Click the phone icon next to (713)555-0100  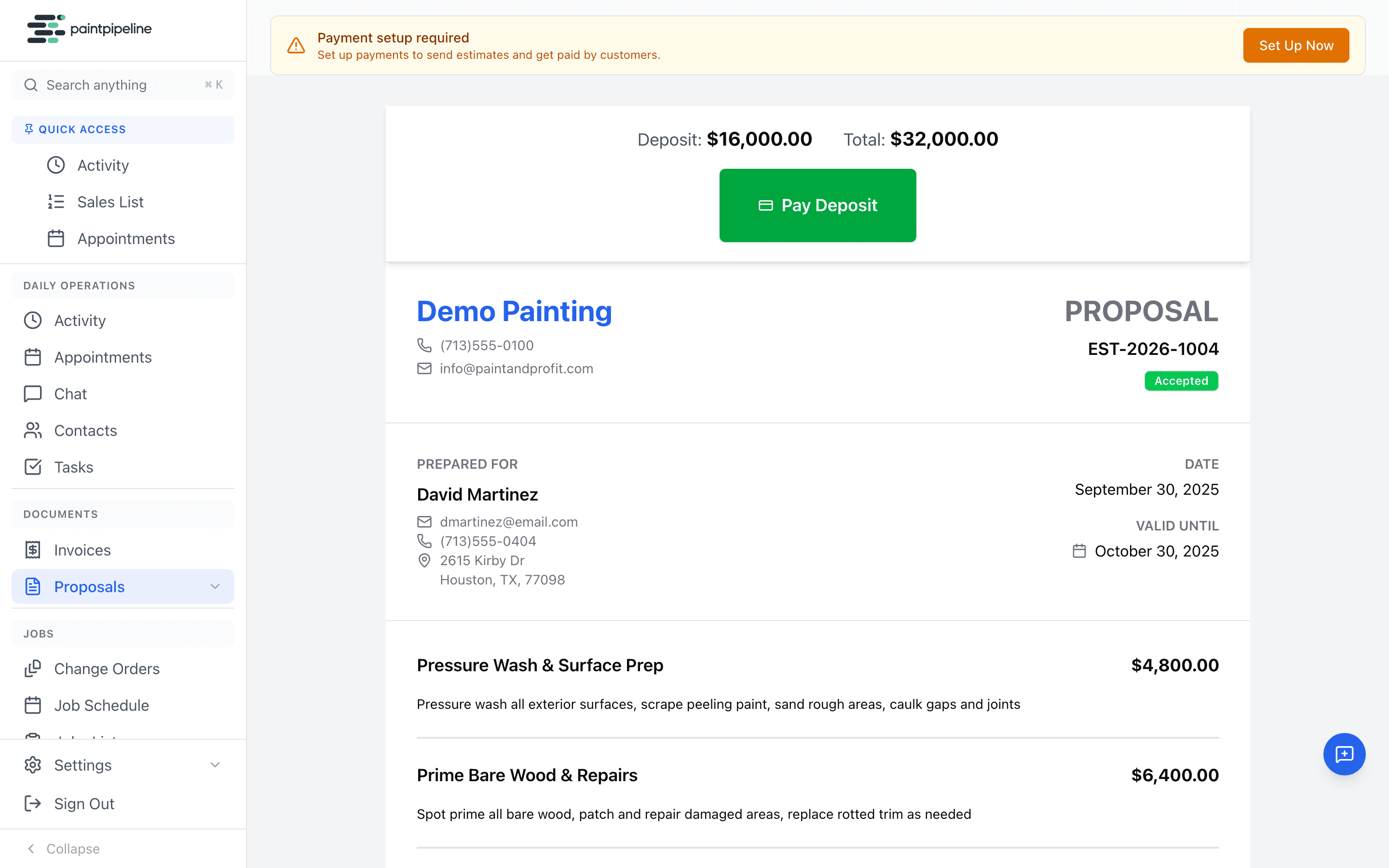click(424, 345)
